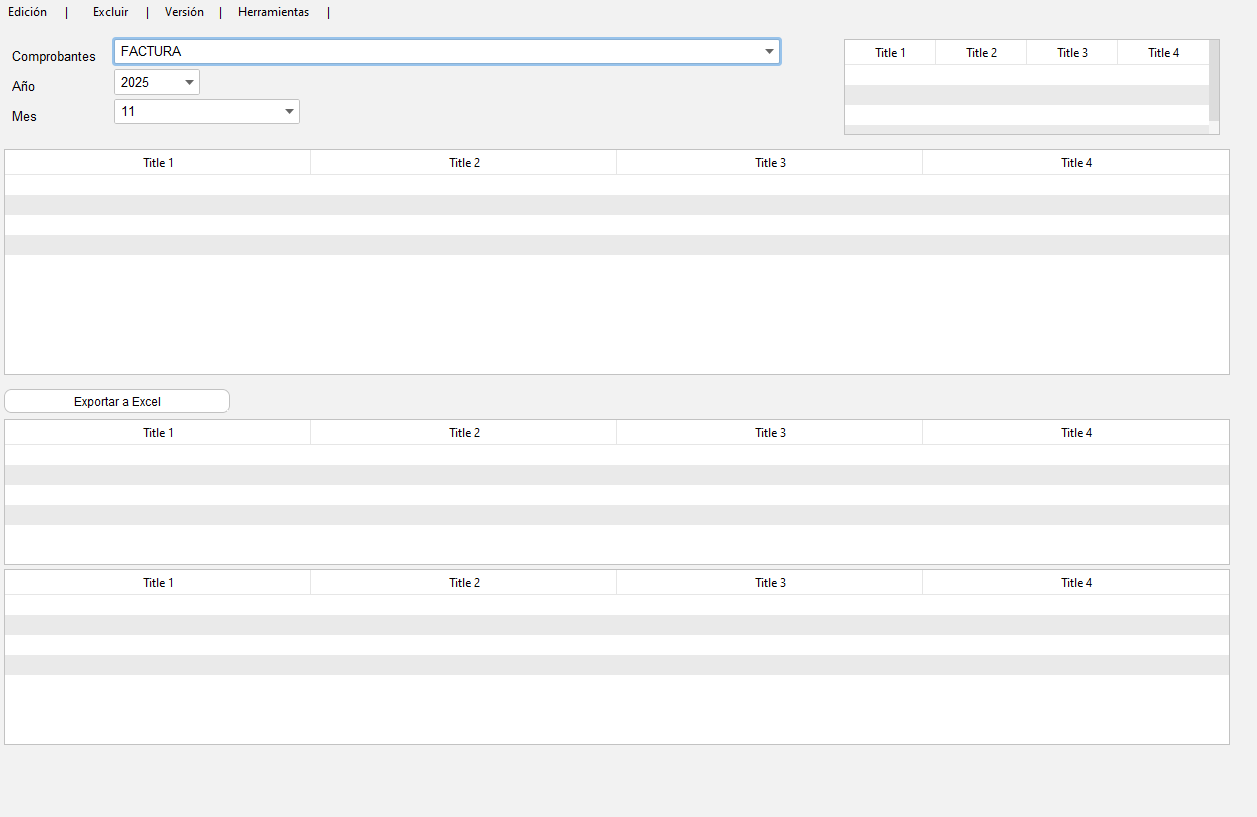
Task: Click the Exportar a Excel button
Action: pos(117,401)
